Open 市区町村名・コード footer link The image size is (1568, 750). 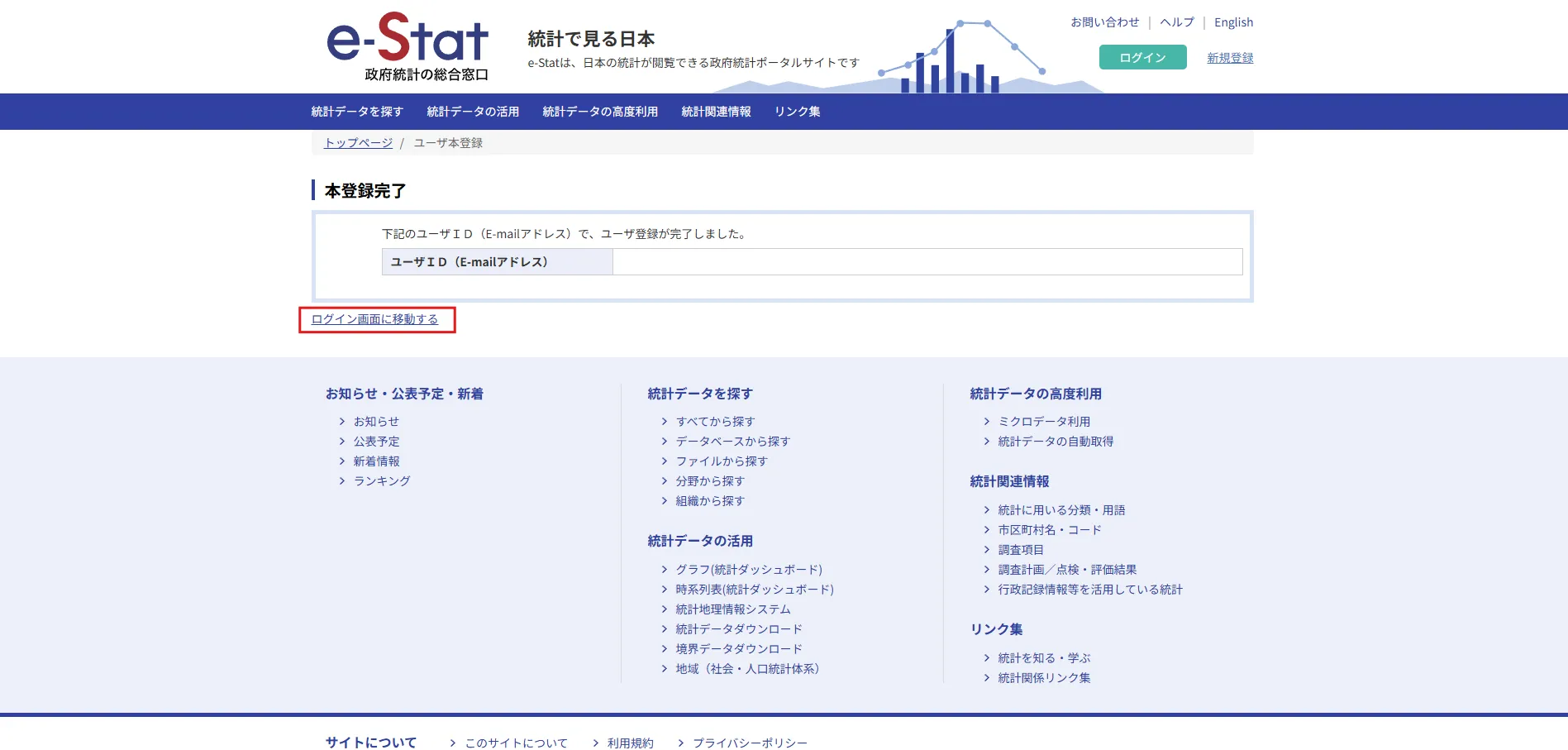1050,530
